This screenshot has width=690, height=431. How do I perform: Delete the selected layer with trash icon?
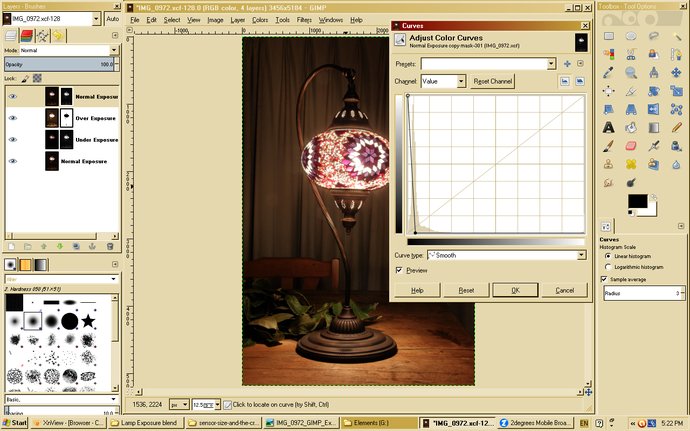(x=108, y=246)
